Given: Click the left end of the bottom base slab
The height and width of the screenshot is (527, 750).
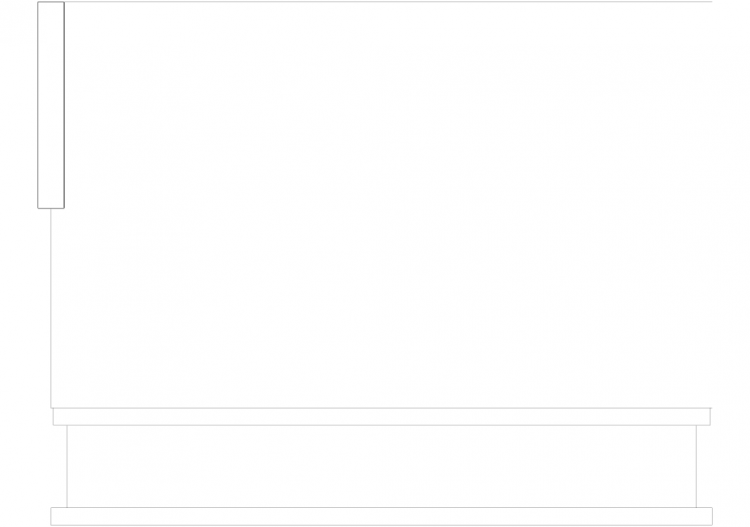Looking at the screenshot, I should point(51,516).
